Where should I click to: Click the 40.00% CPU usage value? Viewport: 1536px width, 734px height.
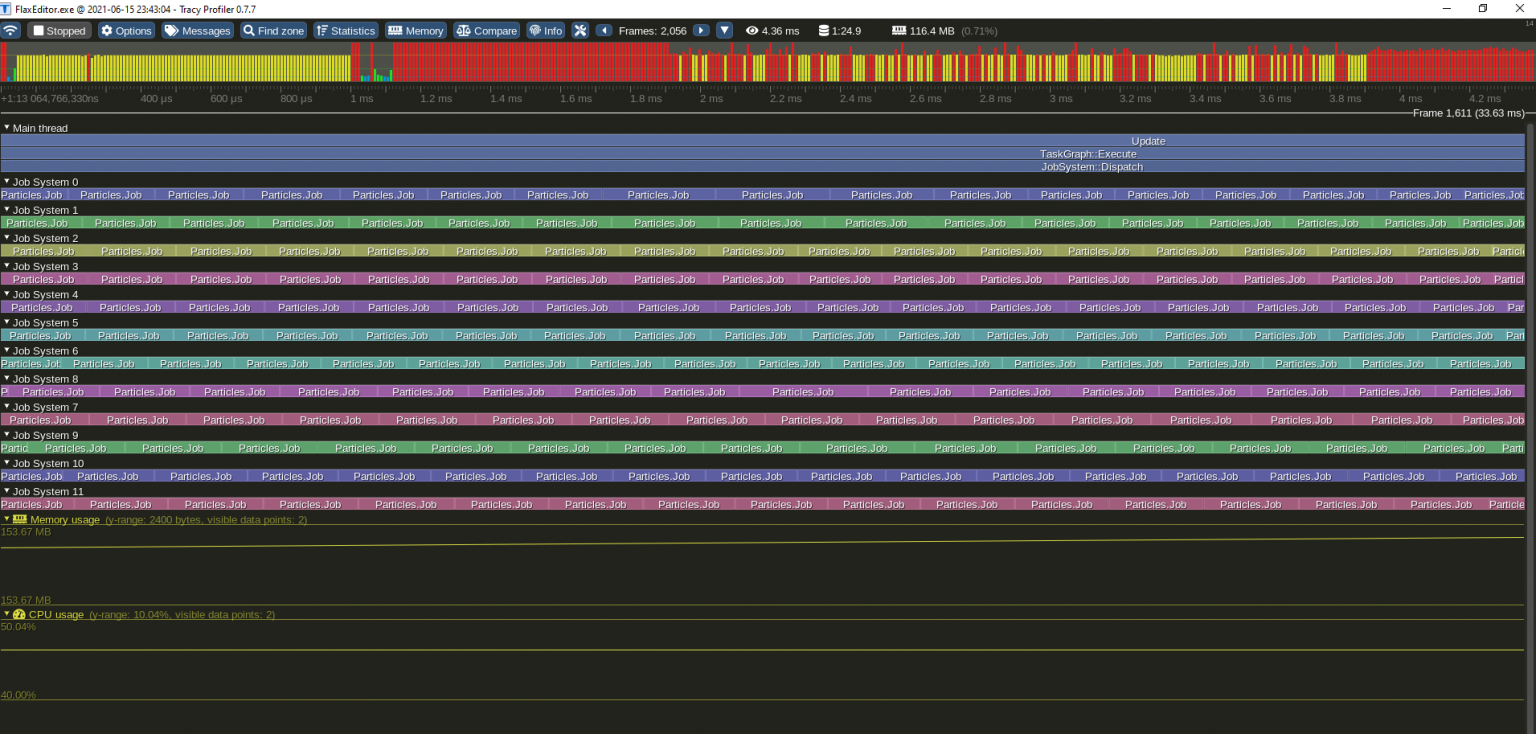pos(18,695)
